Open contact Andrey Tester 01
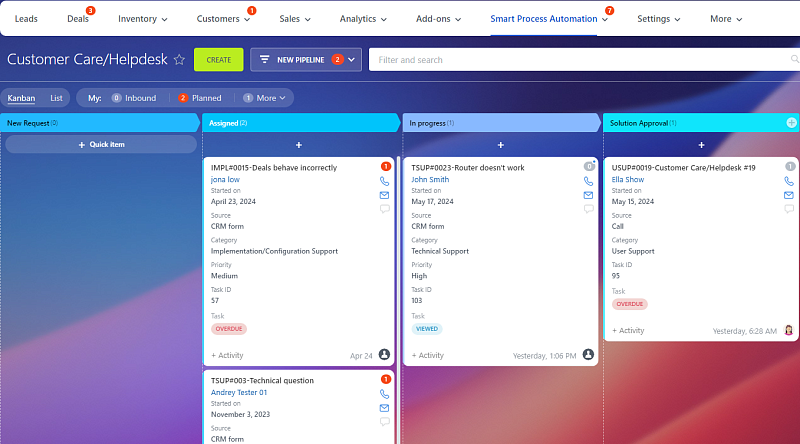The height and width of the screenshot is (444, 800). click(x=239, y=392)
